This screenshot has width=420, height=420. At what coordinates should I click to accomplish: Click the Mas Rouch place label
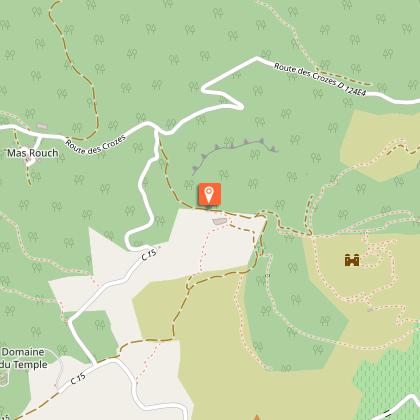tap(33, 153)
